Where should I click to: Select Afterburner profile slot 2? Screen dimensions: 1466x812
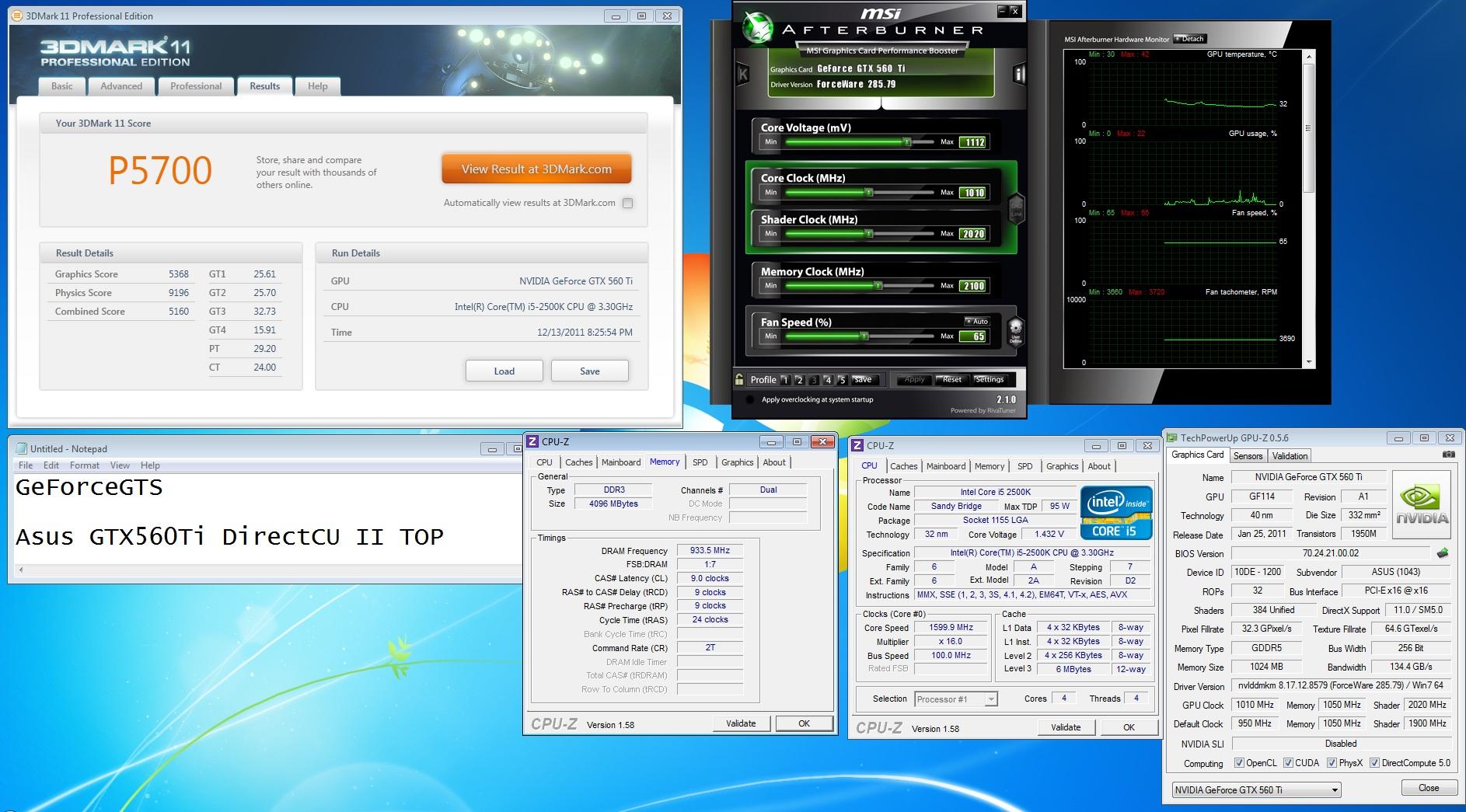799,380
